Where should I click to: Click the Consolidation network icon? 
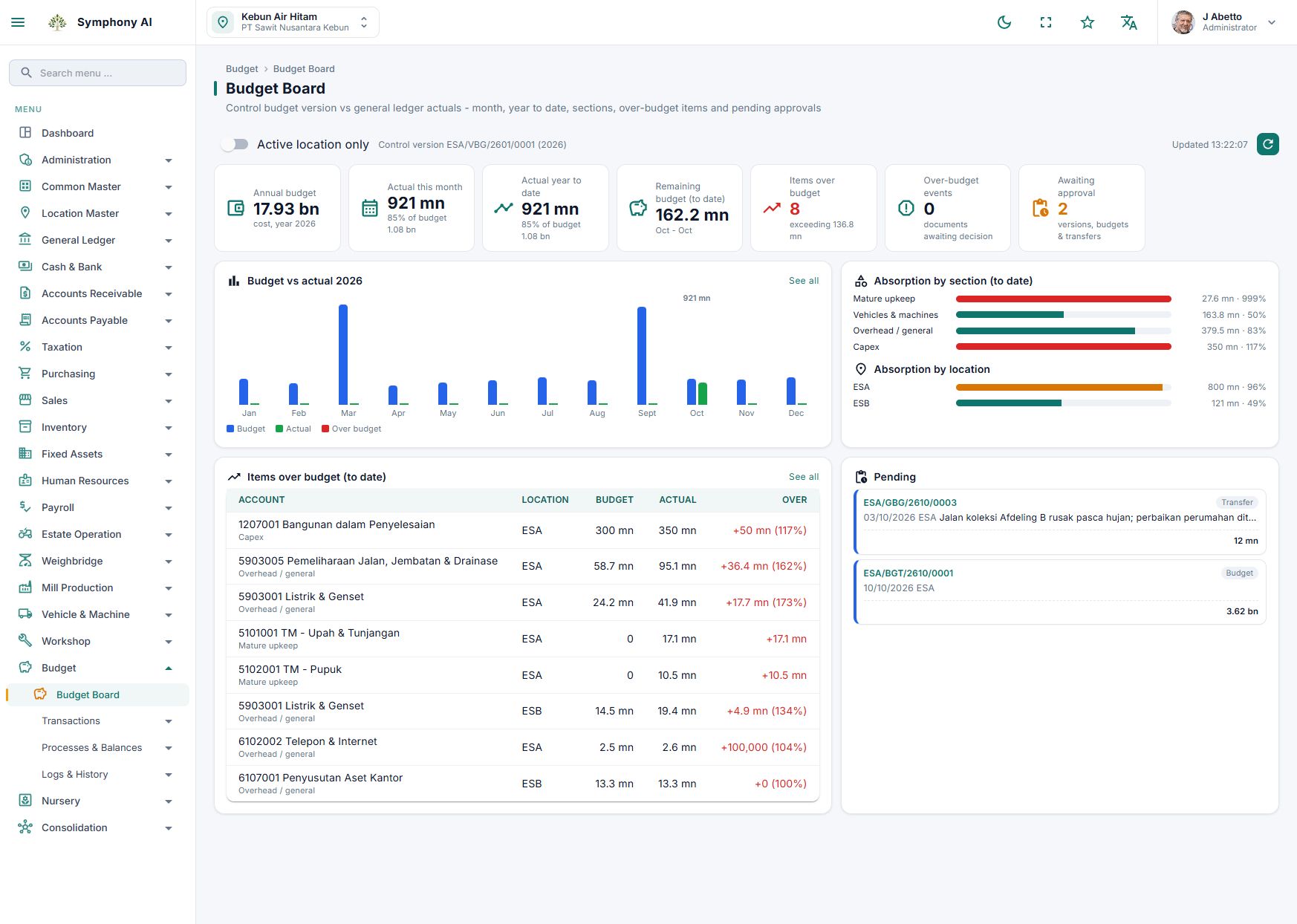(x=25, y=827)
